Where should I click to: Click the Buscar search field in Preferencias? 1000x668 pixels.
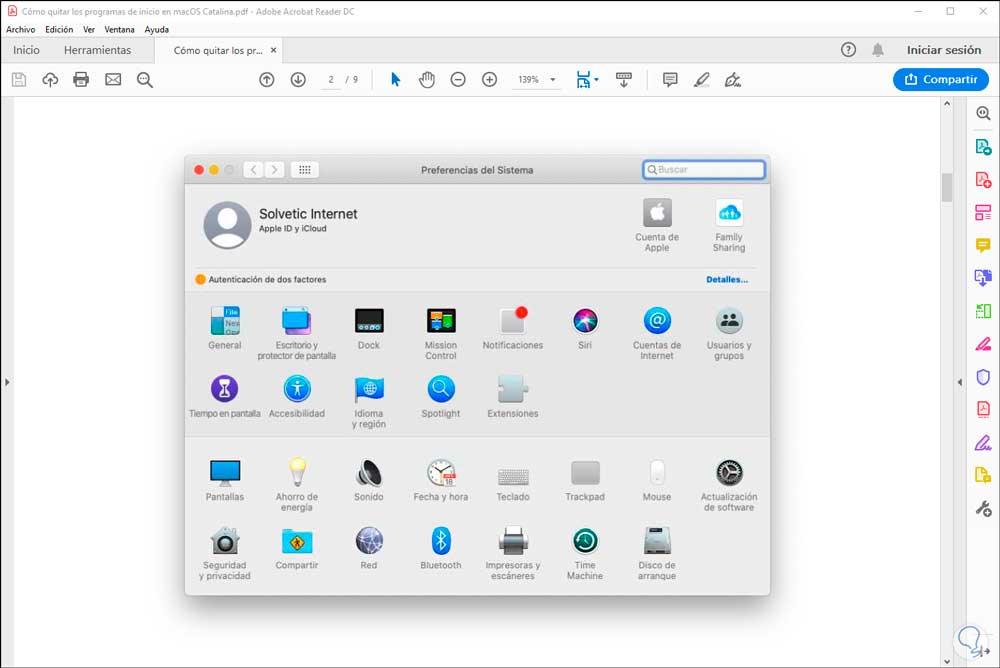tap(704, 170)
